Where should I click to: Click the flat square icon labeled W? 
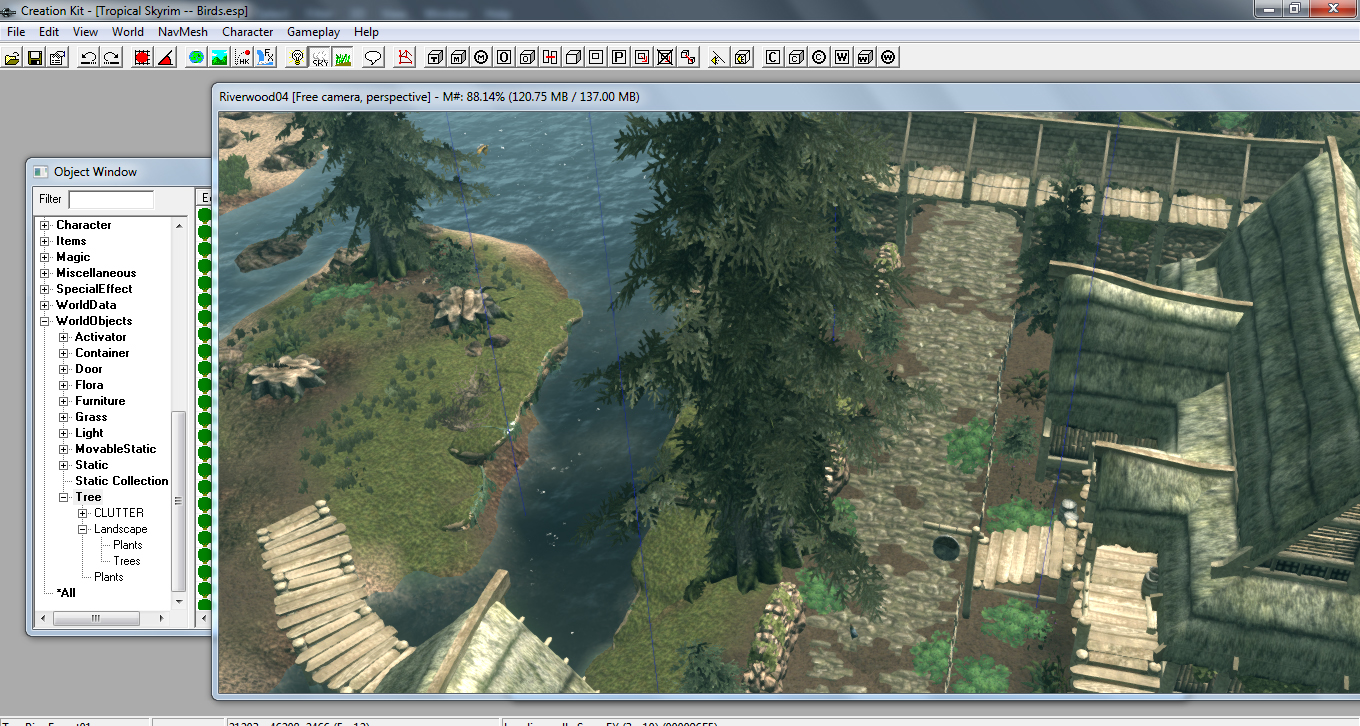pyautogui.click(x=842, y=57)
